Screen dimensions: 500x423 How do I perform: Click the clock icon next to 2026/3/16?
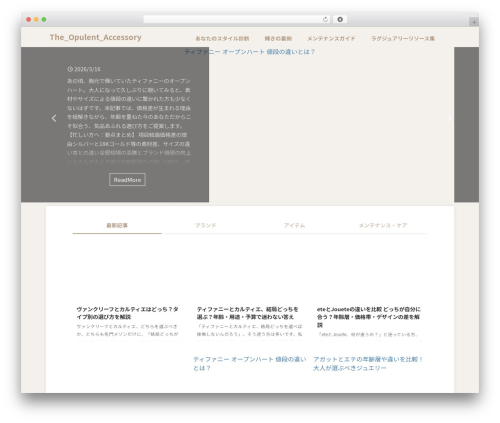[70, 69]
